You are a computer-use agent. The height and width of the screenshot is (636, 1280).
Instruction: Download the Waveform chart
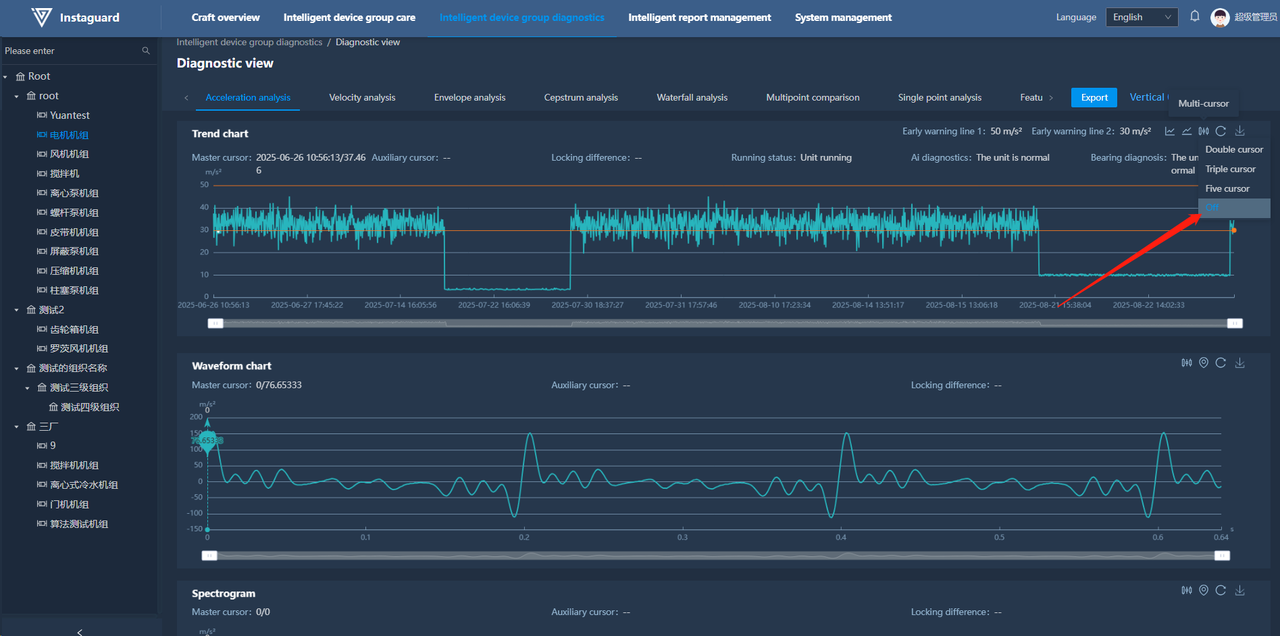click(x=1240, y=363)
